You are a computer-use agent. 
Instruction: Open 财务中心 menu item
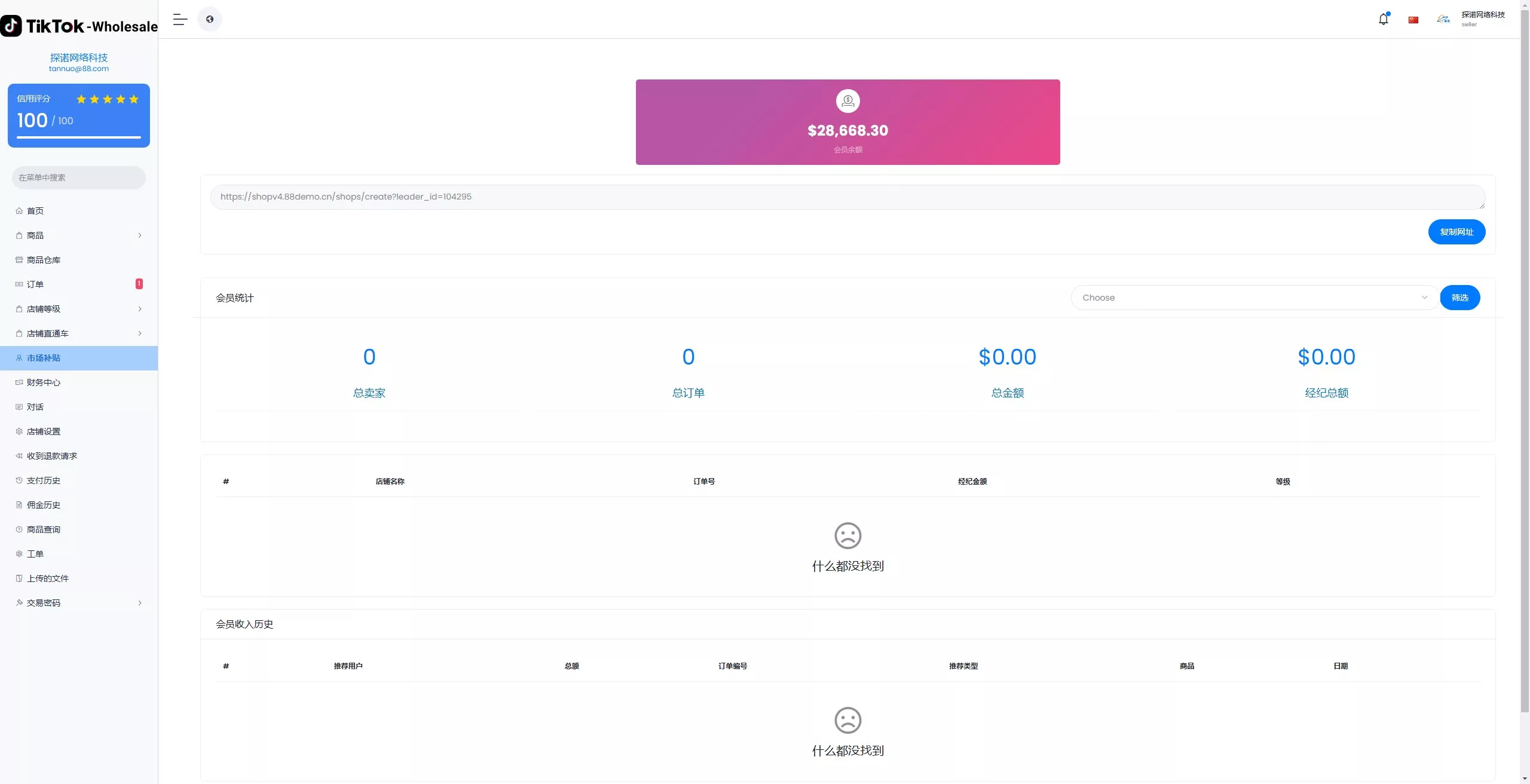[x=44, y=382]
